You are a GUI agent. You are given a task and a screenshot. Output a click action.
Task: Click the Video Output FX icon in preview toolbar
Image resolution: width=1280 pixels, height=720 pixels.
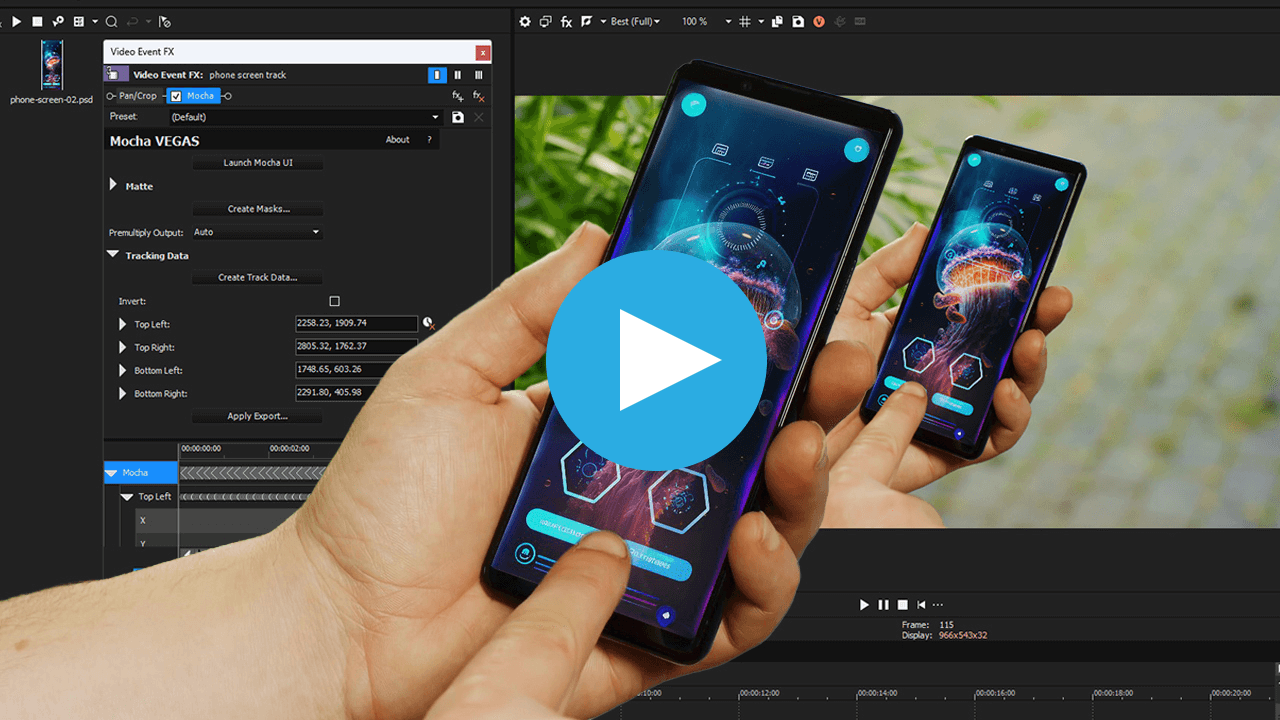point(566,21)
